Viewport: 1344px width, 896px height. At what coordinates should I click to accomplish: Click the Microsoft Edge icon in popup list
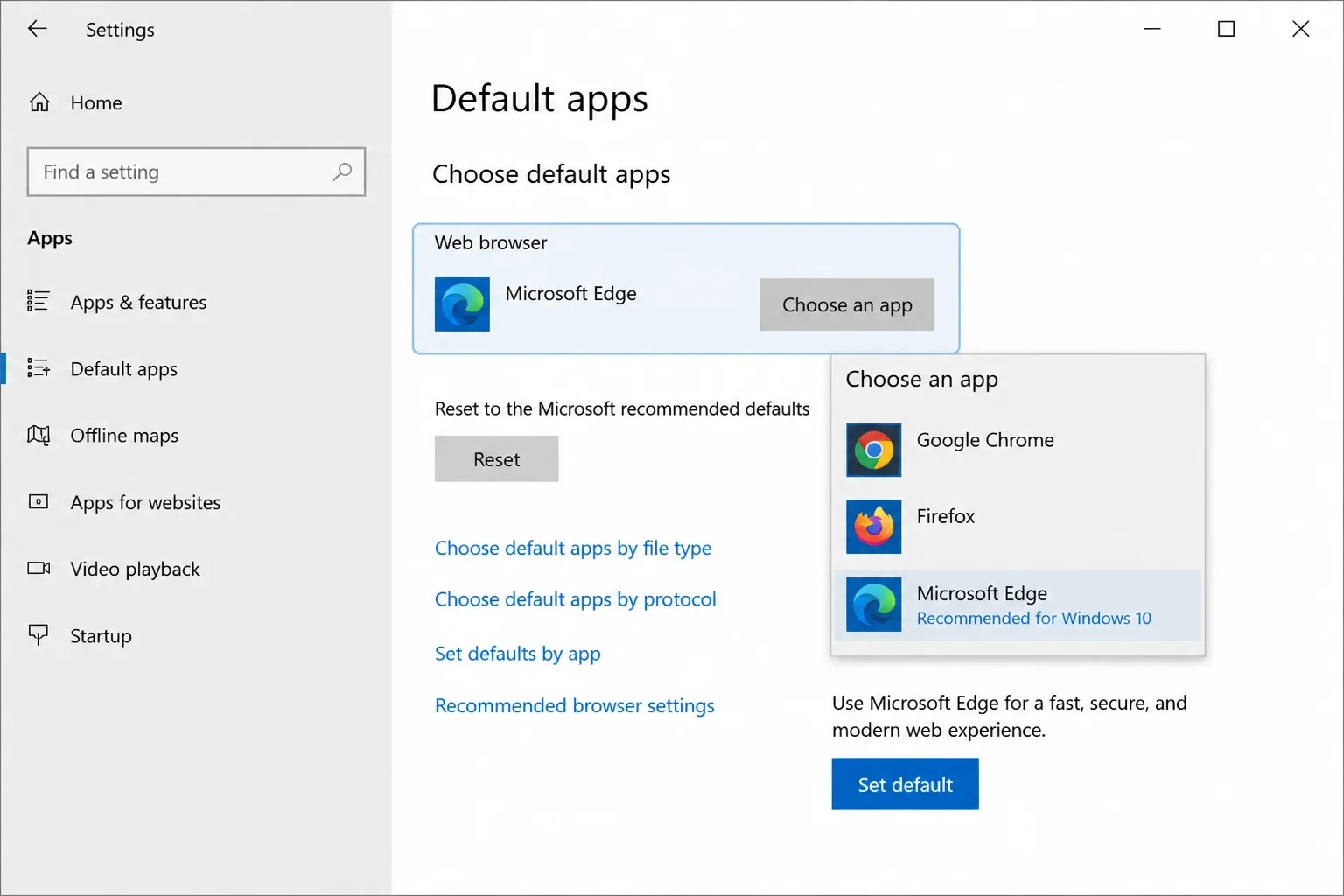pyautogui.click(x=873, y=605)
